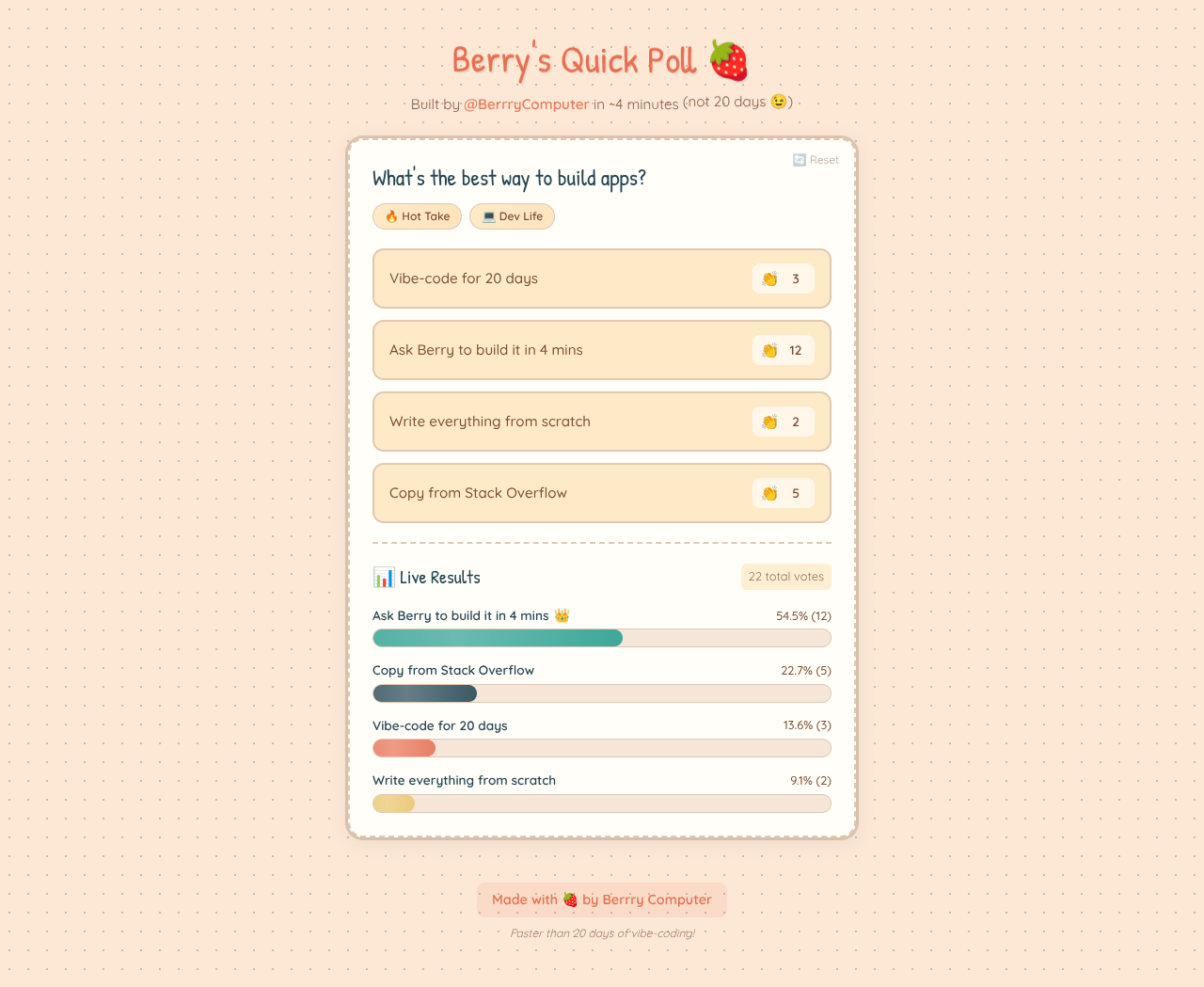1204x987 pixels.
Task: Click the strawberry emoji in the page title
Action: coord(730,60)
